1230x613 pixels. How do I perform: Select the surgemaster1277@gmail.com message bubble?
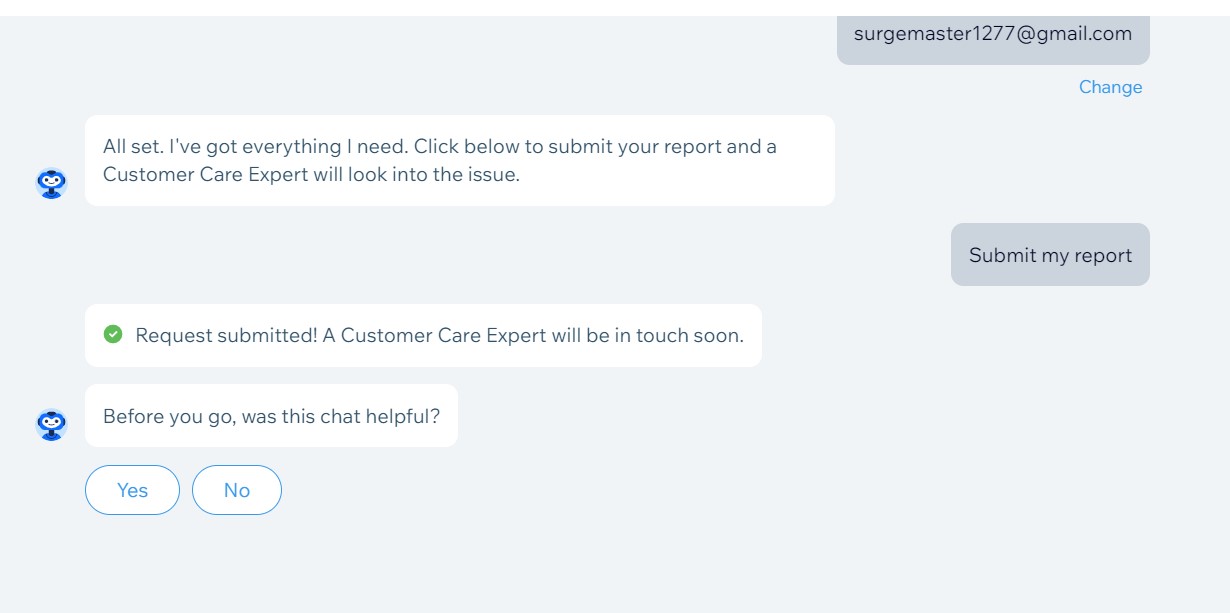993,40
